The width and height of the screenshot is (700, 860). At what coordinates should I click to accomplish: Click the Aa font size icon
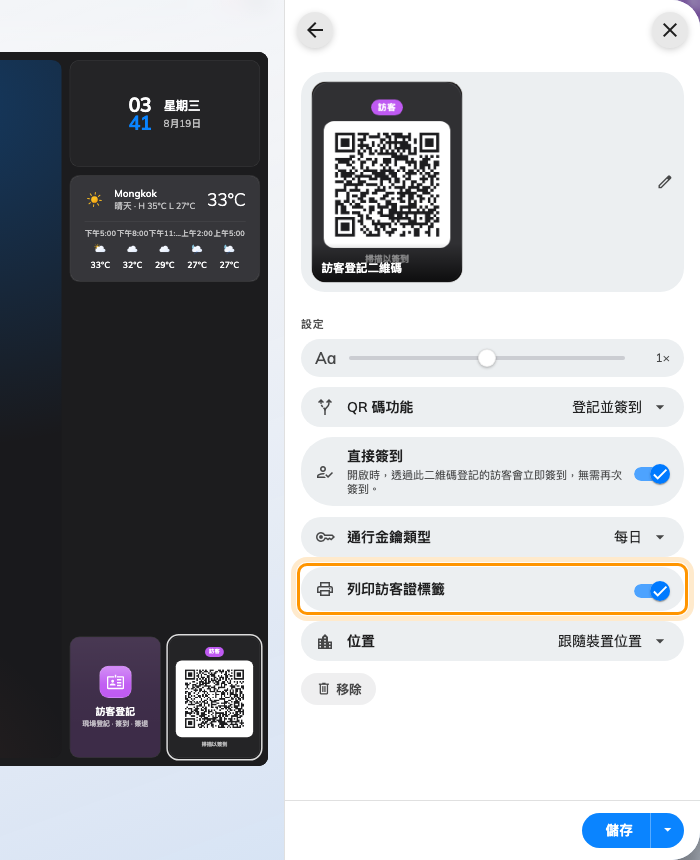pos(325,359)
